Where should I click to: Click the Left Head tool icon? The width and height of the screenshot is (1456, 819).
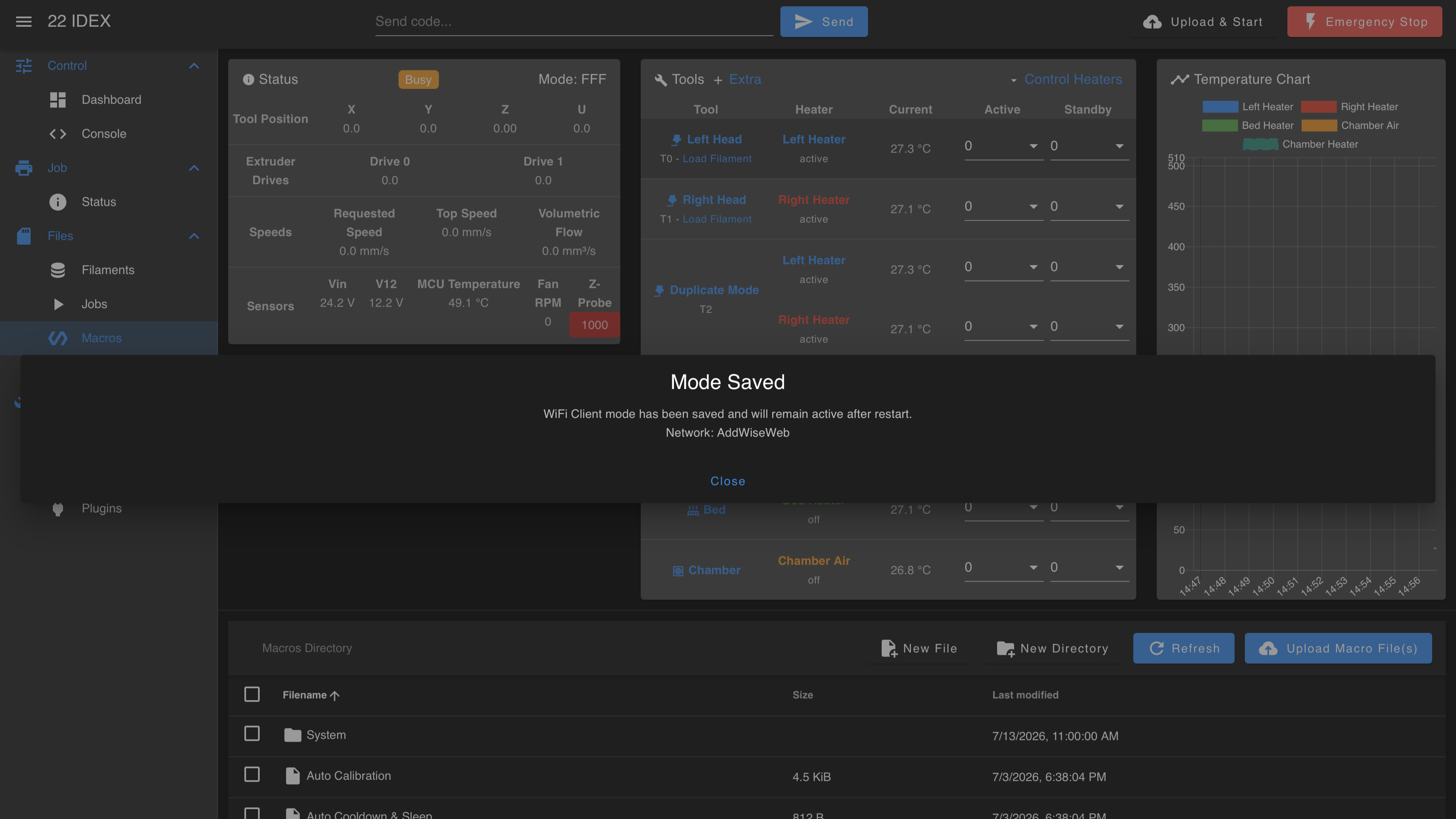pos(676,140)
